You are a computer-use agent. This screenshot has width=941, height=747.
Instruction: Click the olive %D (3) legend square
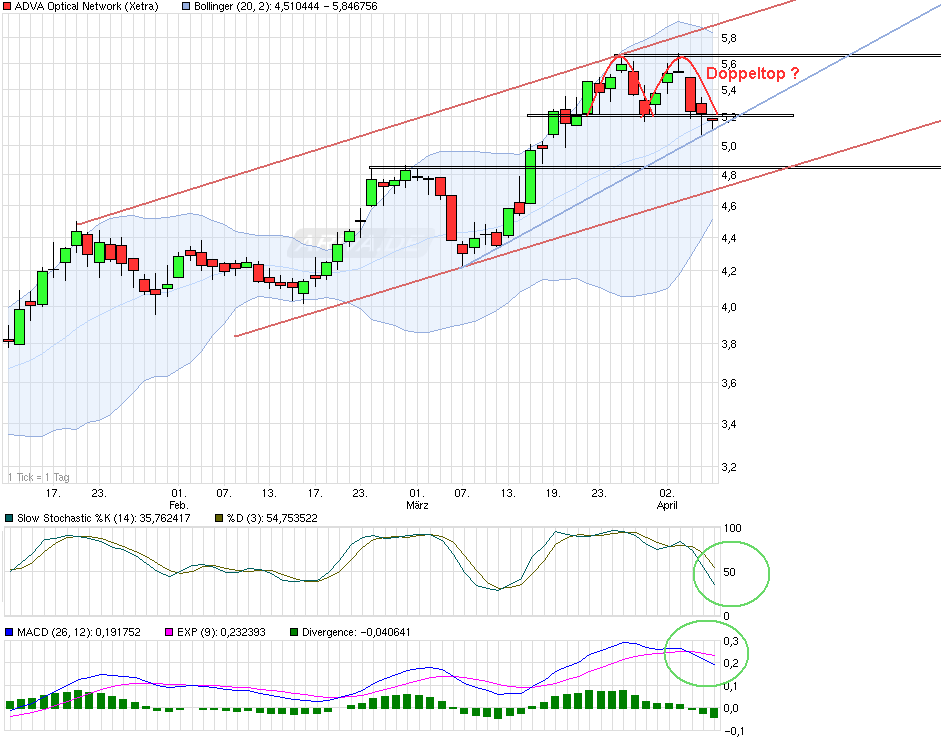[220, 520]
